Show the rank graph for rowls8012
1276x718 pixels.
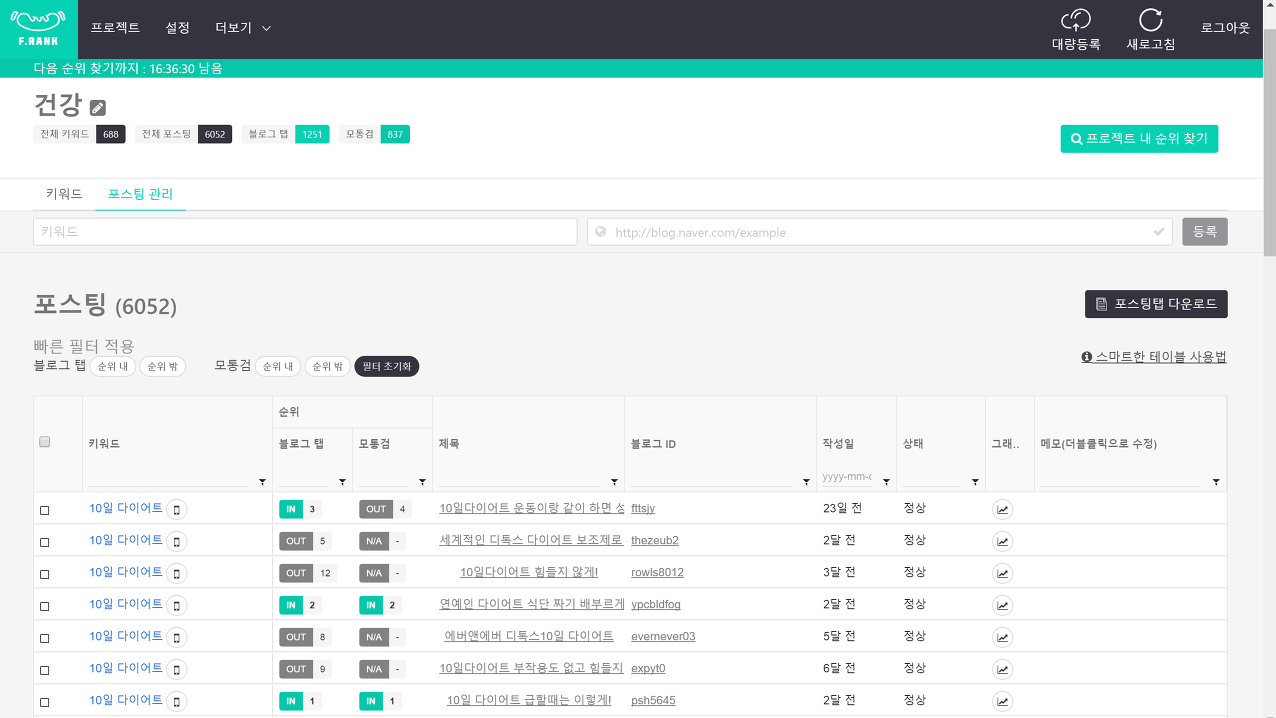tap(1002, 574)
